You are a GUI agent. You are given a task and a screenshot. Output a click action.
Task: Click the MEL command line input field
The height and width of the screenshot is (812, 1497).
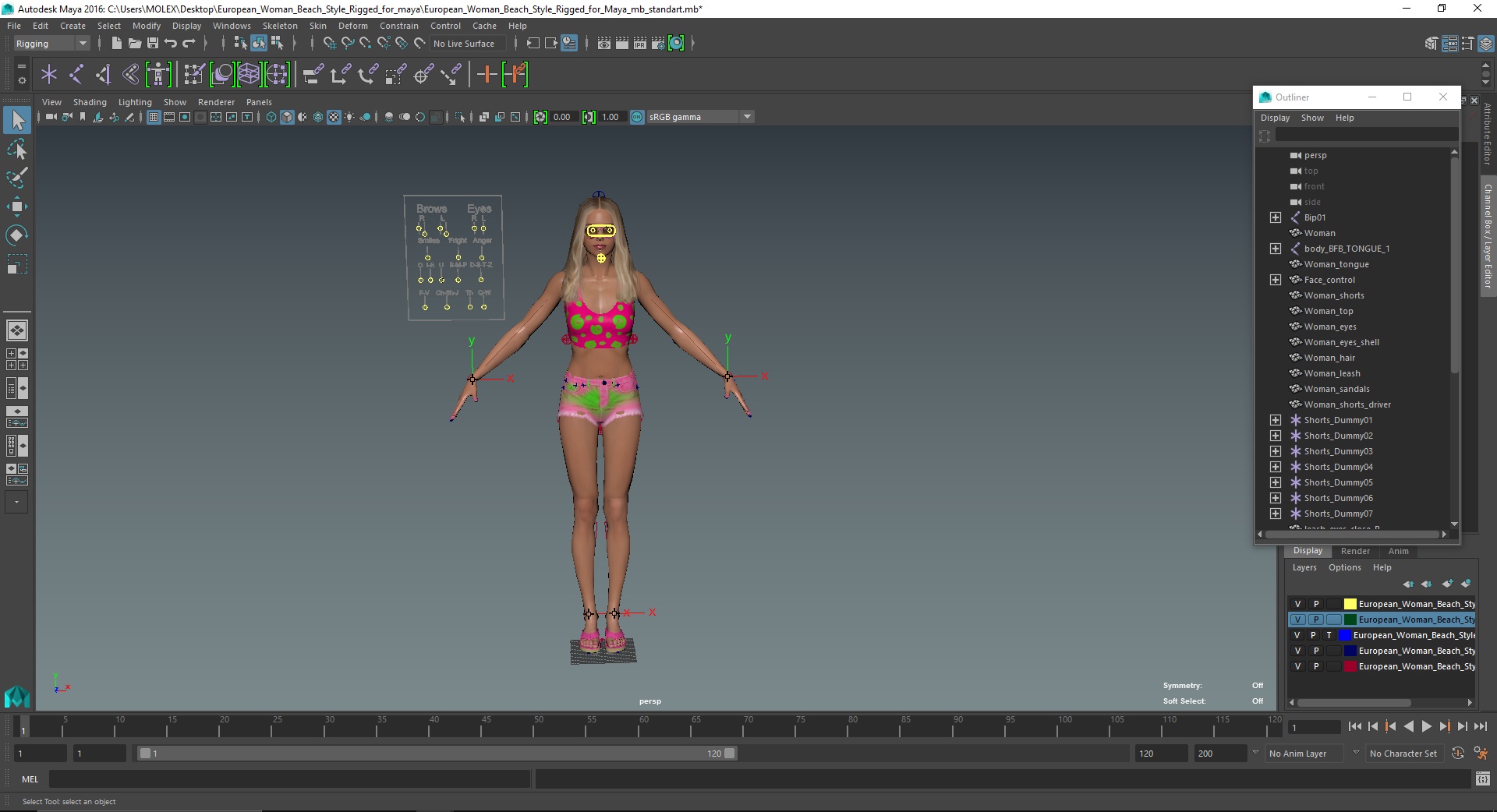[290, 779]
